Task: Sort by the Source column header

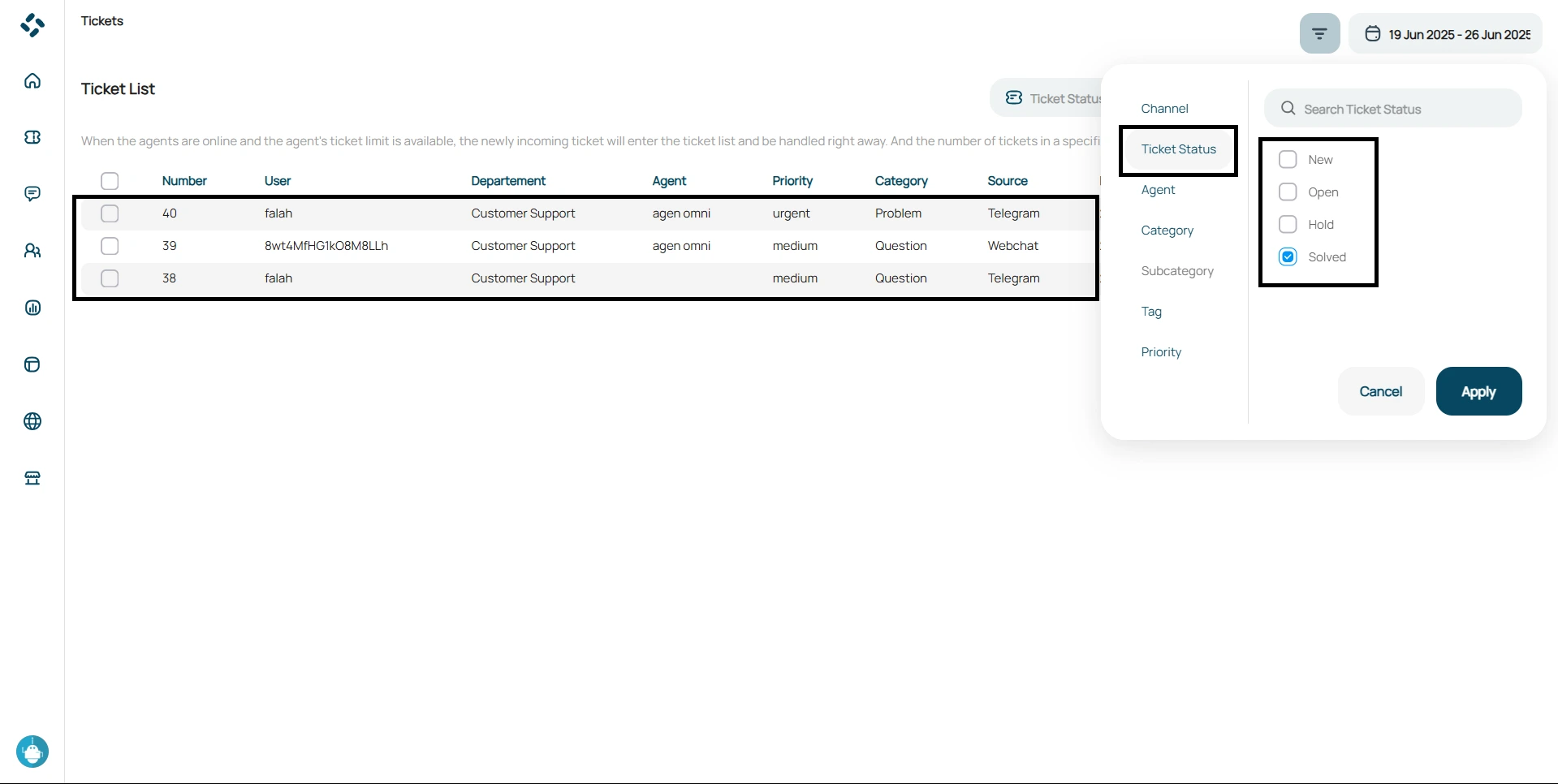Action: pos(1008,181)
